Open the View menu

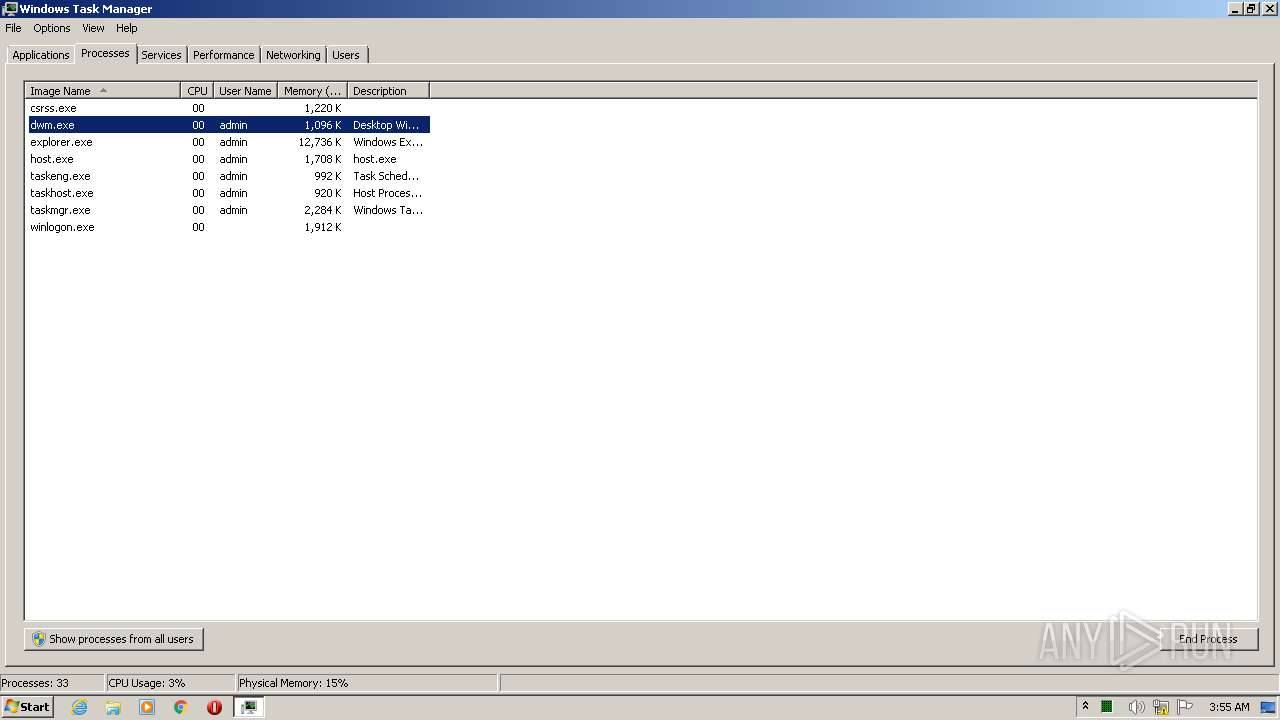93,28
